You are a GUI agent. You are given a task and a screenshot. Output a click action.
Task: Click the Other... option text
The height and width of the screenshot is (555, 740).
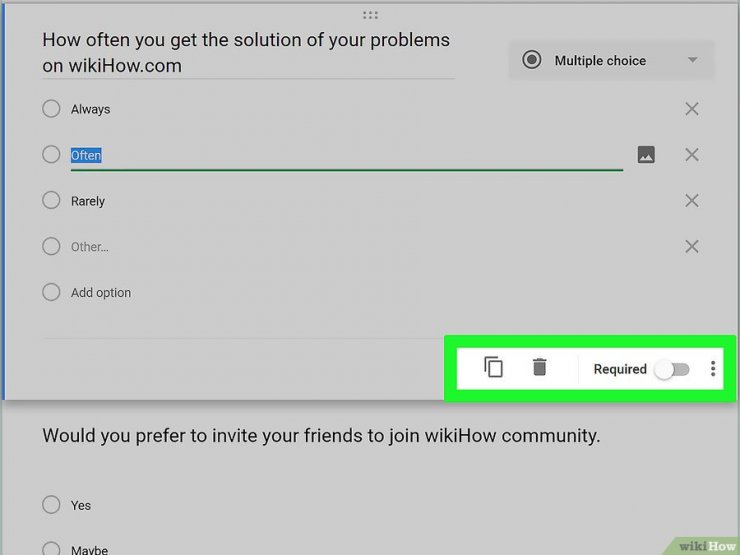click(x=90, y=247)
